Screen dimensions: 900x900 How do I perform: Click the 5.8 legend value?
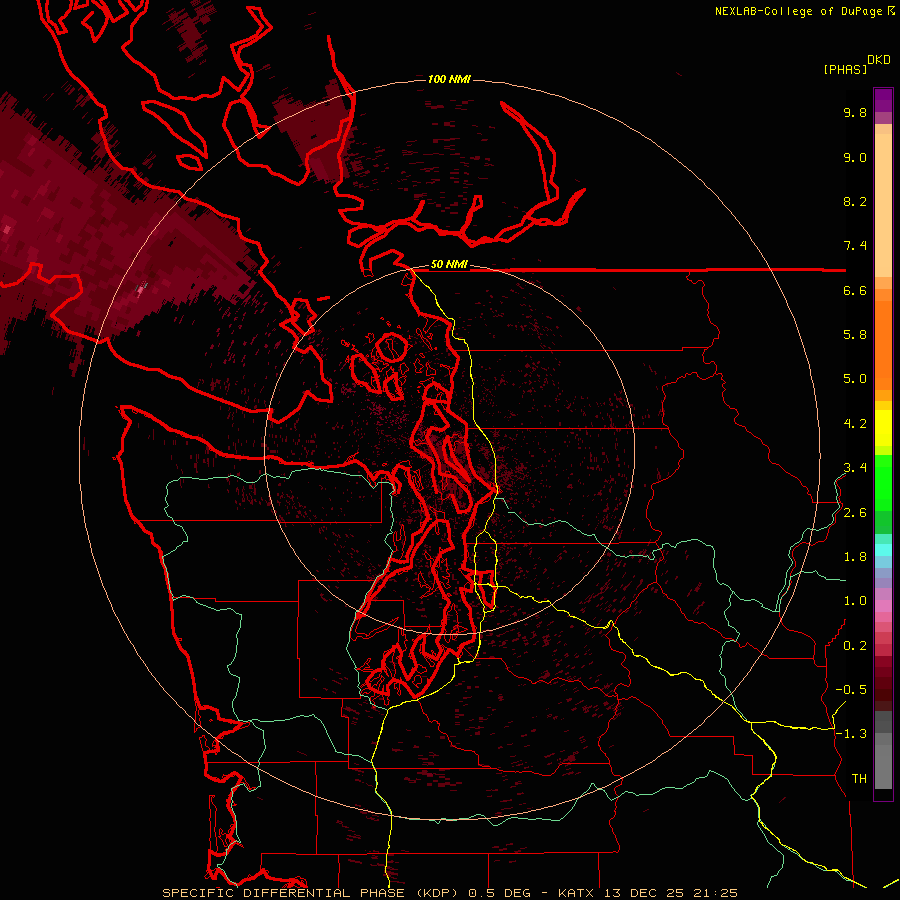tap(855, 335)
